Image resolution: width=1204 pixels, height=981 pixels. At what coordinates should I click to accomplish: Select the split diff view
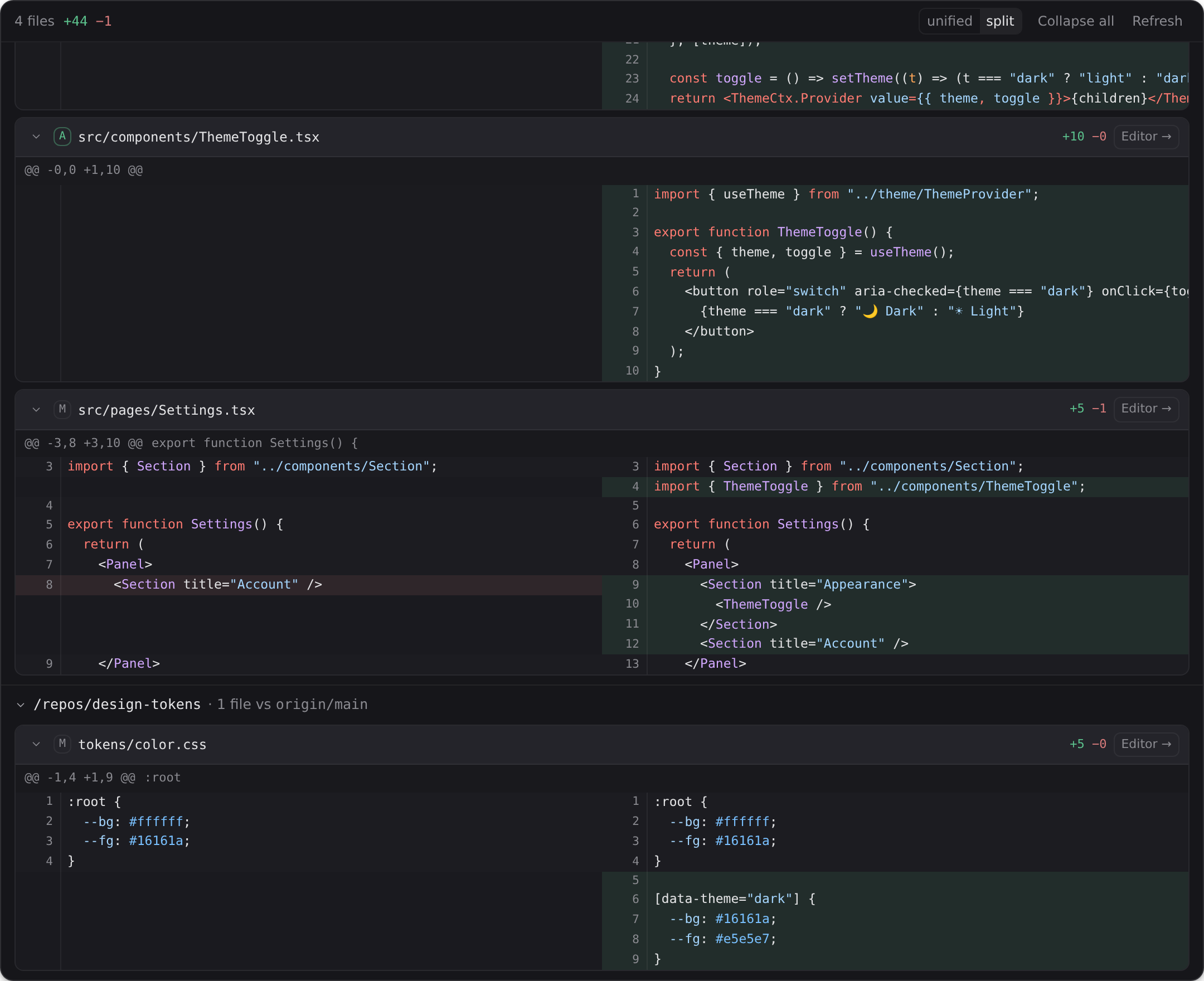point(999,22)
